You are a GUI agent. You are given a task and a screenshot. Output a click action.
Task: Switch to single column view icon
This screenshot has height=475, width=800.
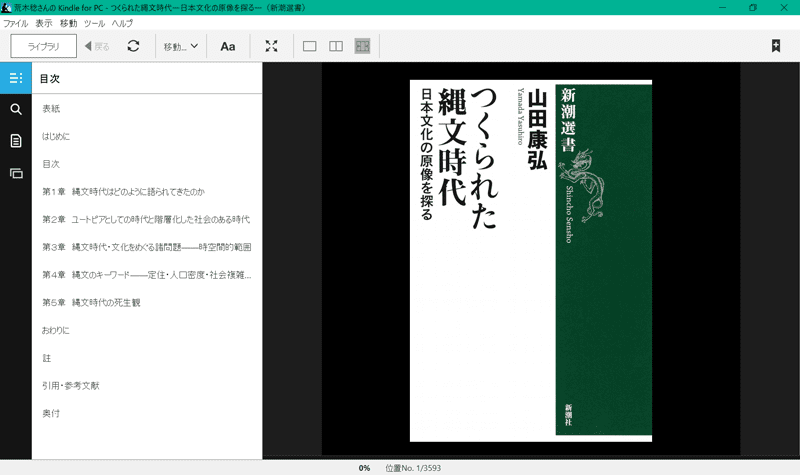309,46
